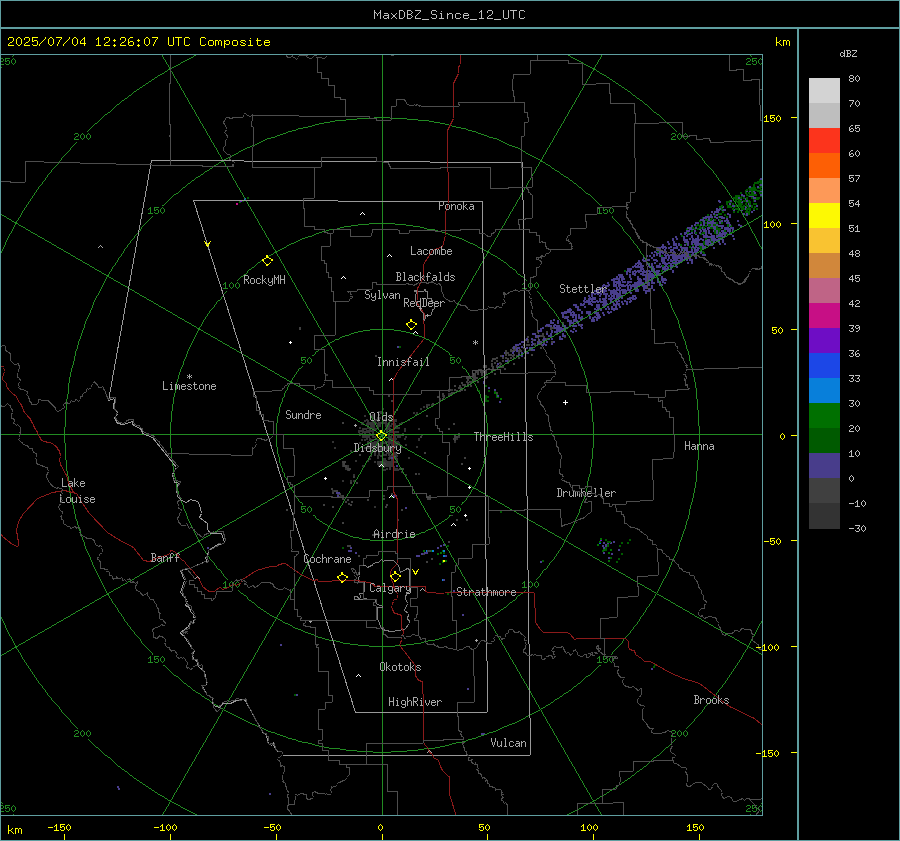Click the Limestone label
The height and width of the screenshot is (841, 900).
pyautogui.click(x=189, y=386)
